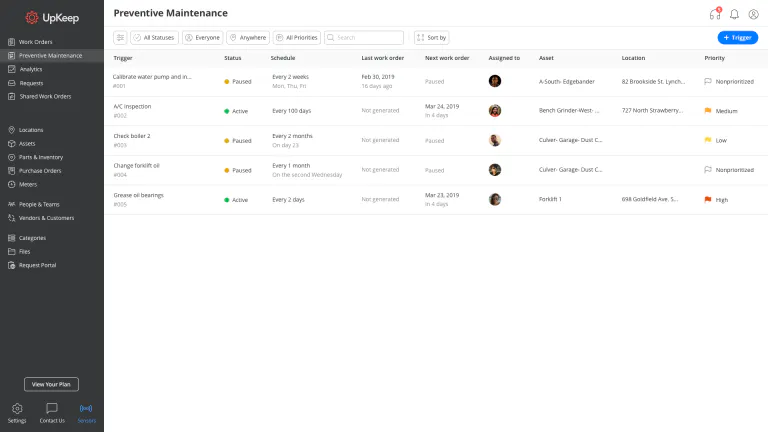Click the Schedule column header
This screenshot has height=432, width=768.
(x=283, y=58)
